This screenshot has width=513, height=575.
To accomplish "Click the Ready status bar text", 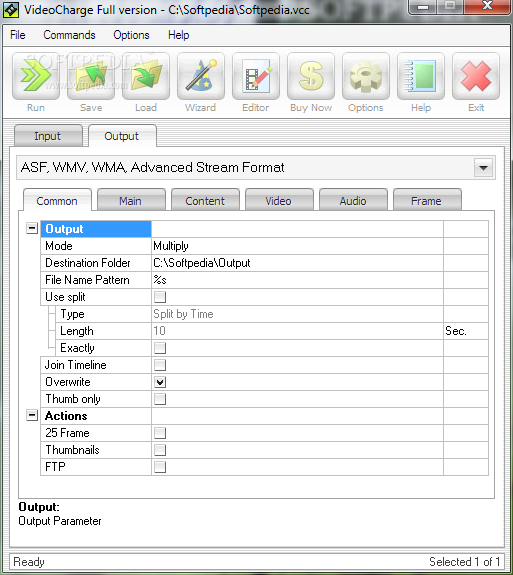I will (x=29, y=562).
